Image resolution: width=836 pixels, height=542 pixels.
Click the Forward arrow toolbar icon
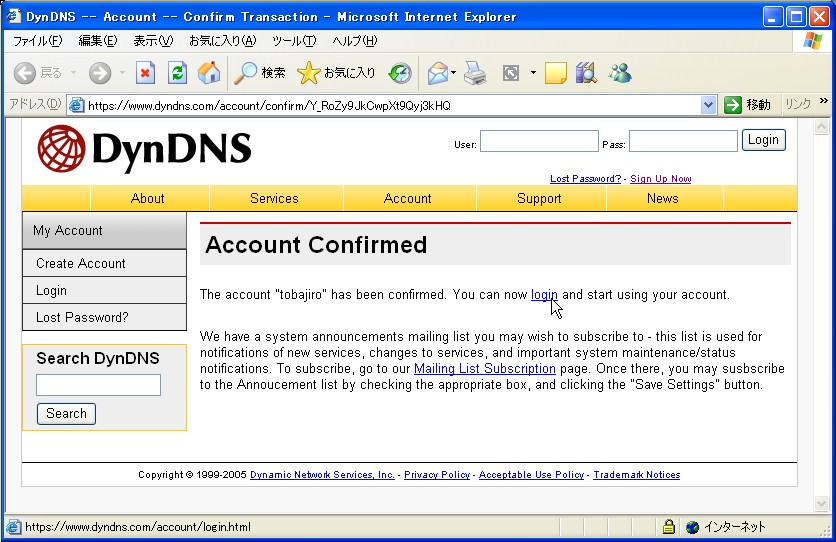tap(100, 73)
